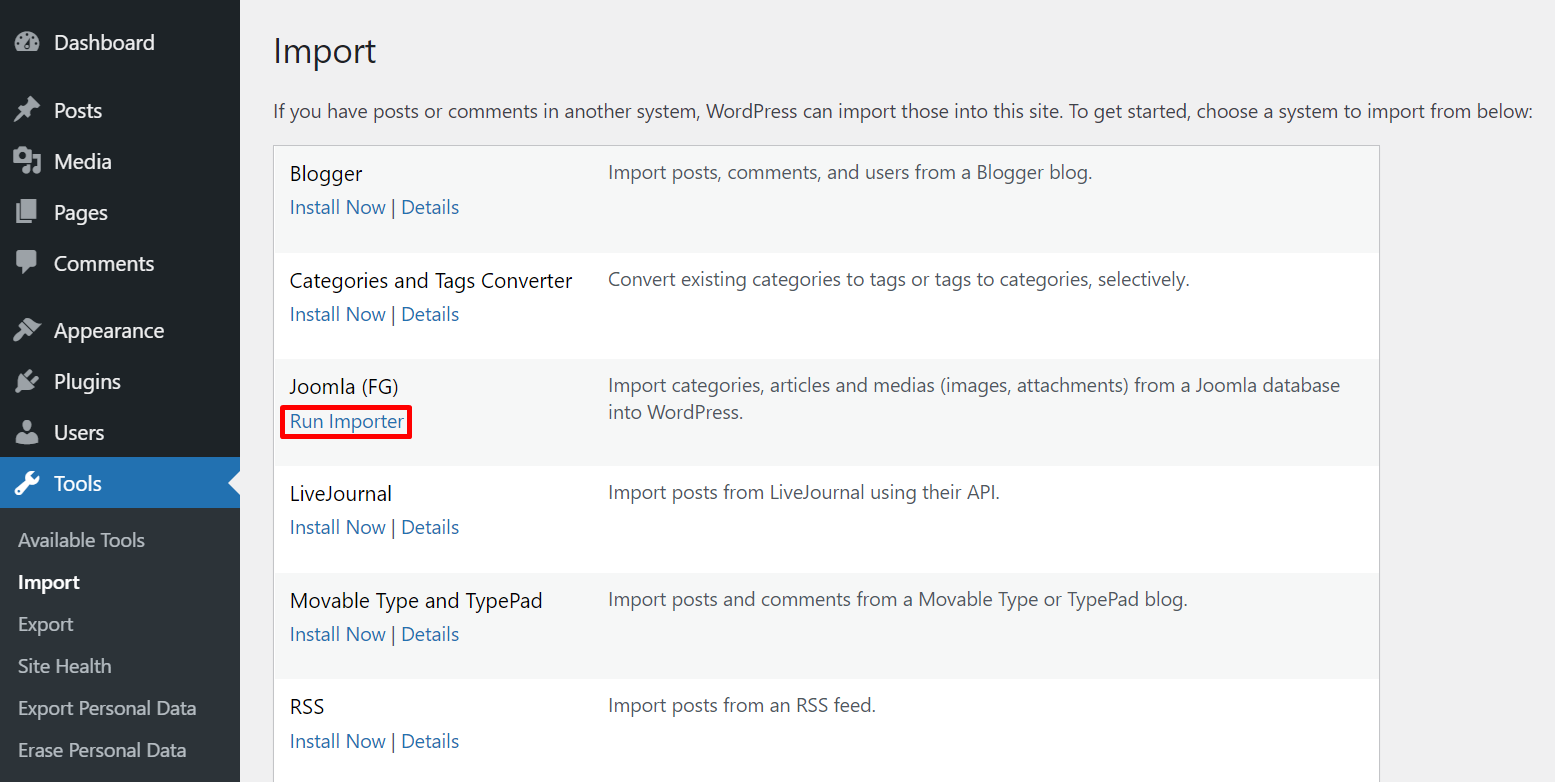The image size is (1555, 782).
Task: Go to Site Health page
Action: pos(64,666)
